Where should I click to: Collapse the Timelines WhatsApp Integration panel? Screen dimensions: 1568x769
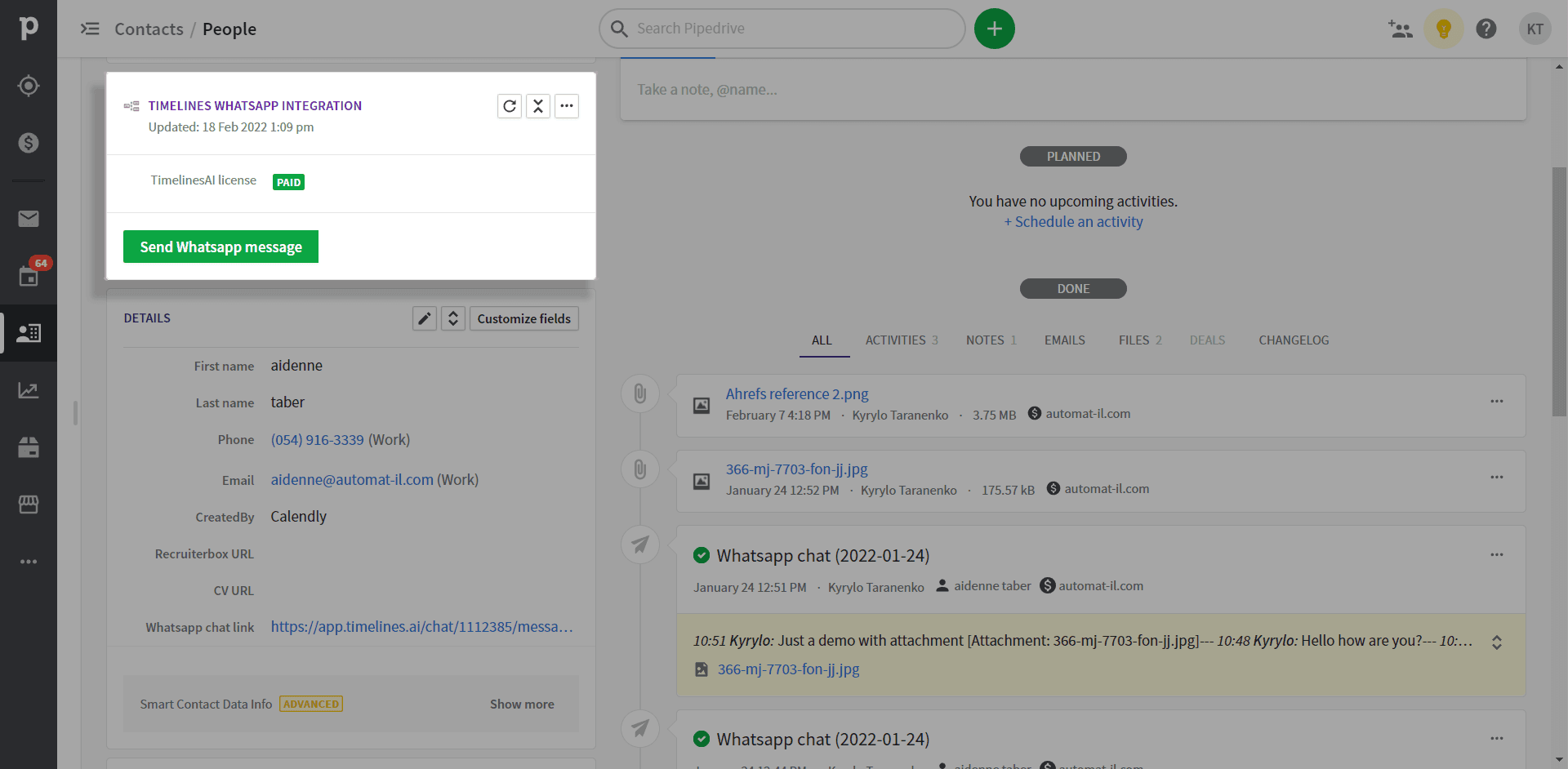[x=538, y=105]
